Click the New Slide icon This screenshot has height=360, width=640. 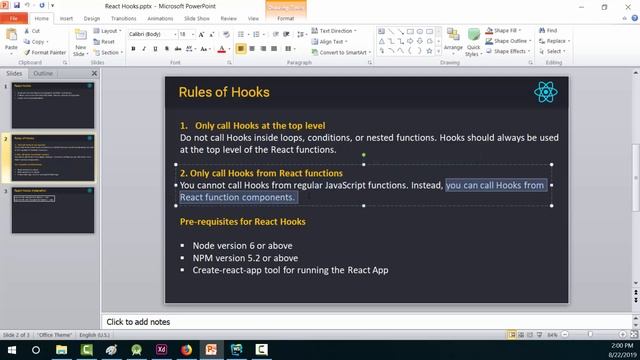click(x=80, y=36)
